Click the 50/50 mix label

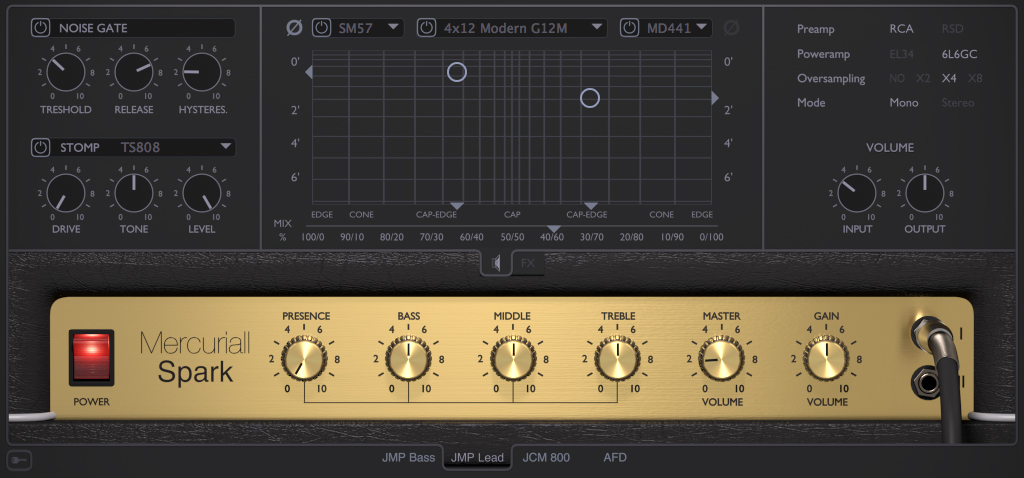(513, 237)
